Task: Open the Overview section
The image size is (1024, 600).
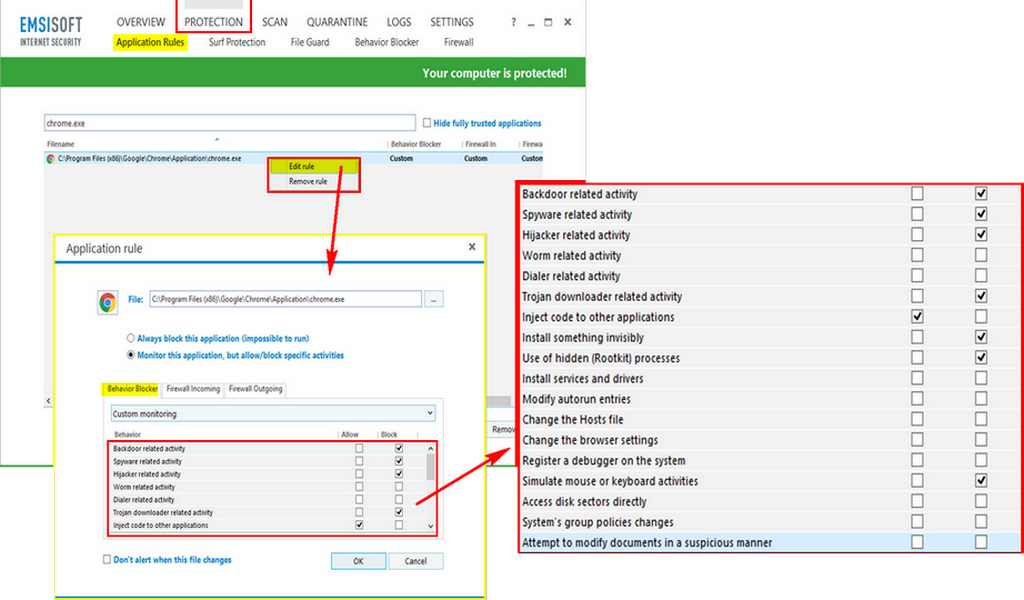Action: coord(140,22)
